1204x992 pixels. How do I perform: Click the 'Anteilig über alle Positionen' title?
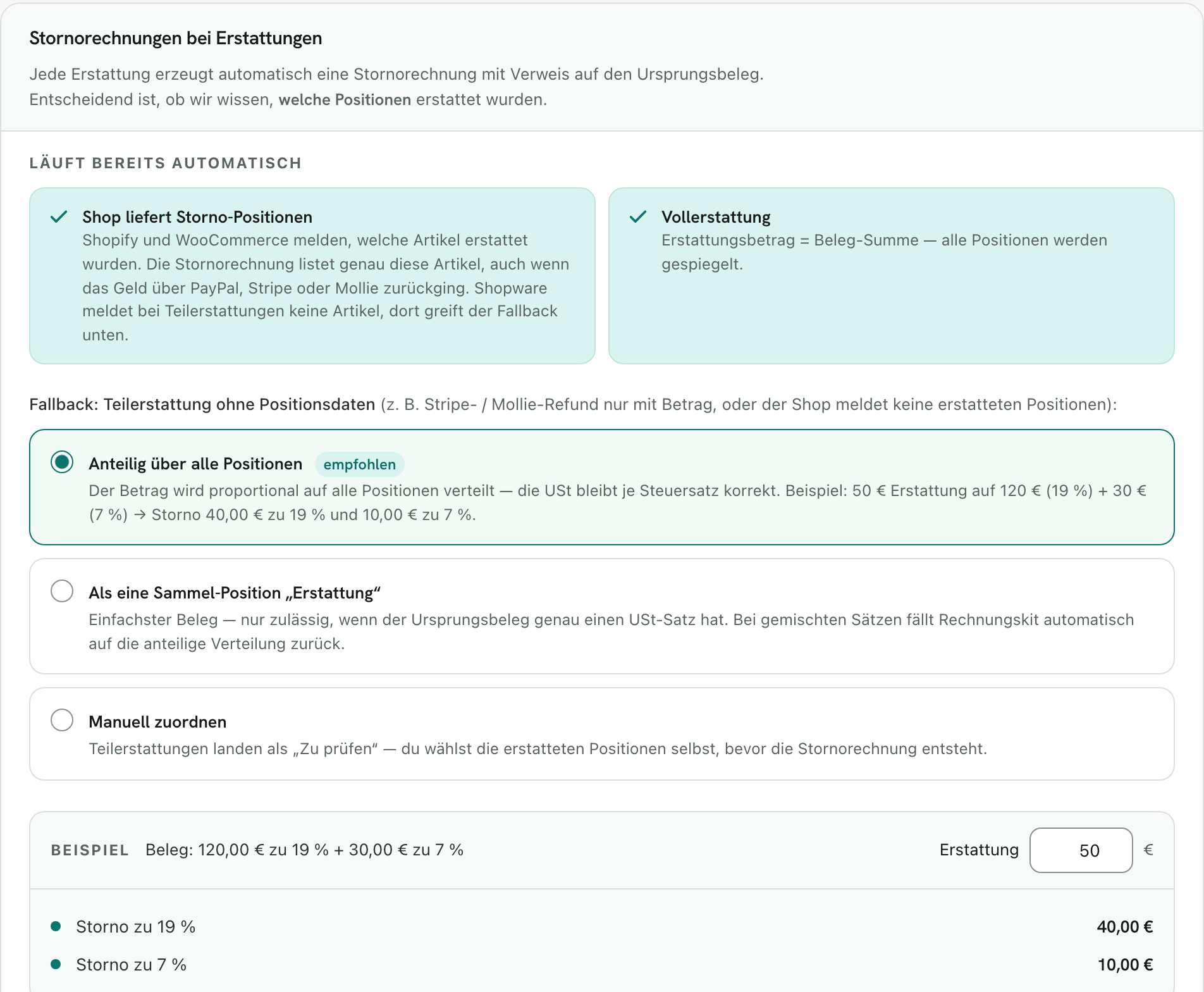pyautogui.click(x=195, y=464)
